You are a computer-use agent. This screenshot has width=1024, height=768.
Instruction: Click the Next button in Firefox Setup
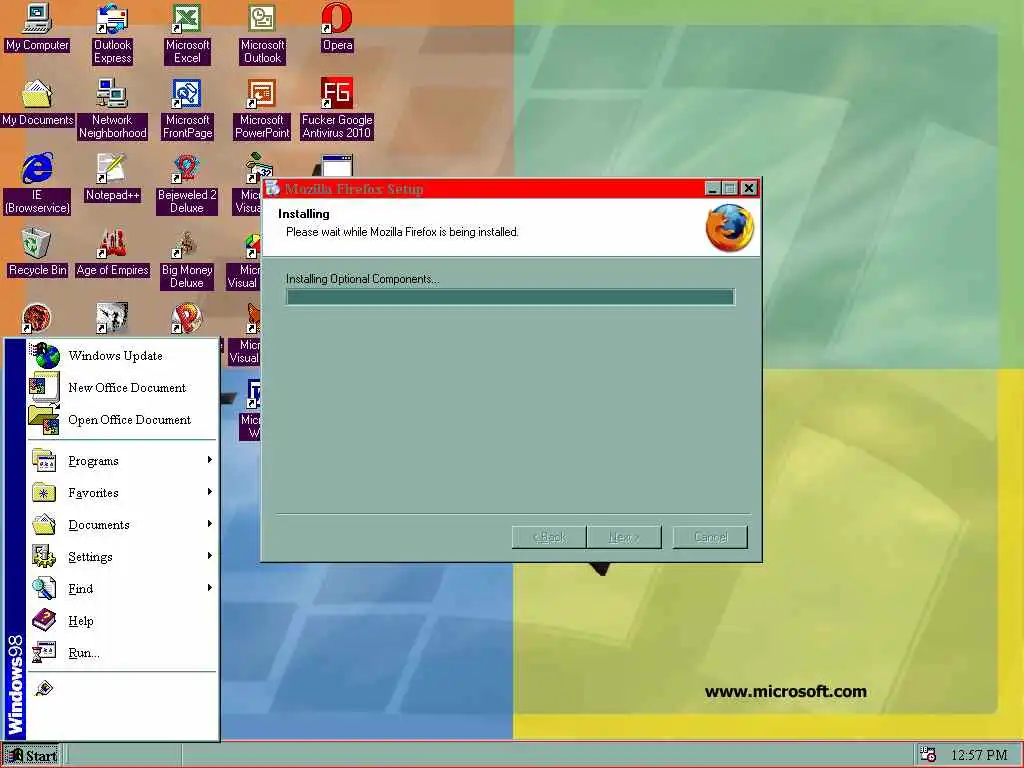624,537
